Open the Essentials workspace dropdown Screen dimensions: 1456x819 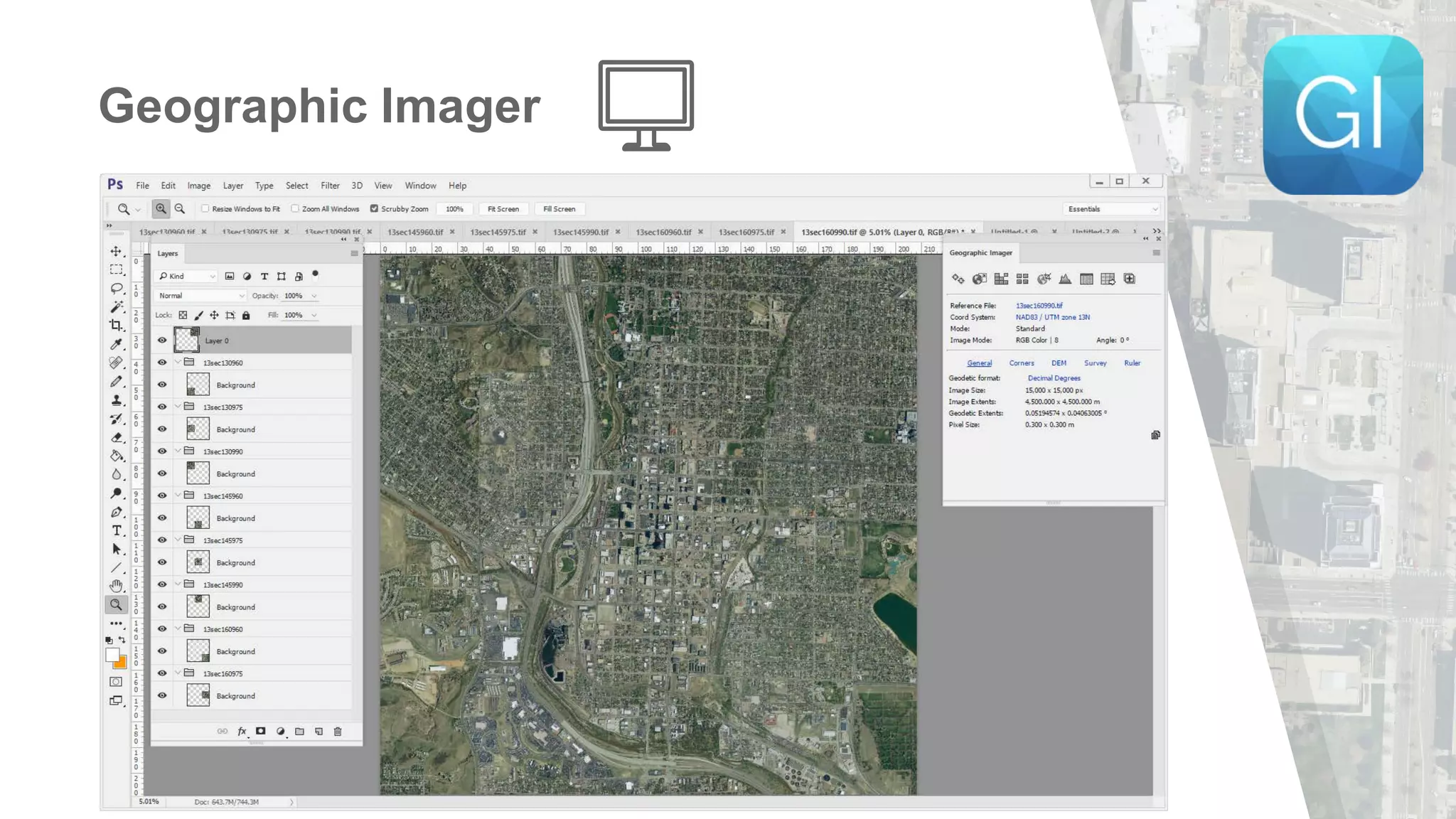pyautogui.click(x=1112, y=209)
